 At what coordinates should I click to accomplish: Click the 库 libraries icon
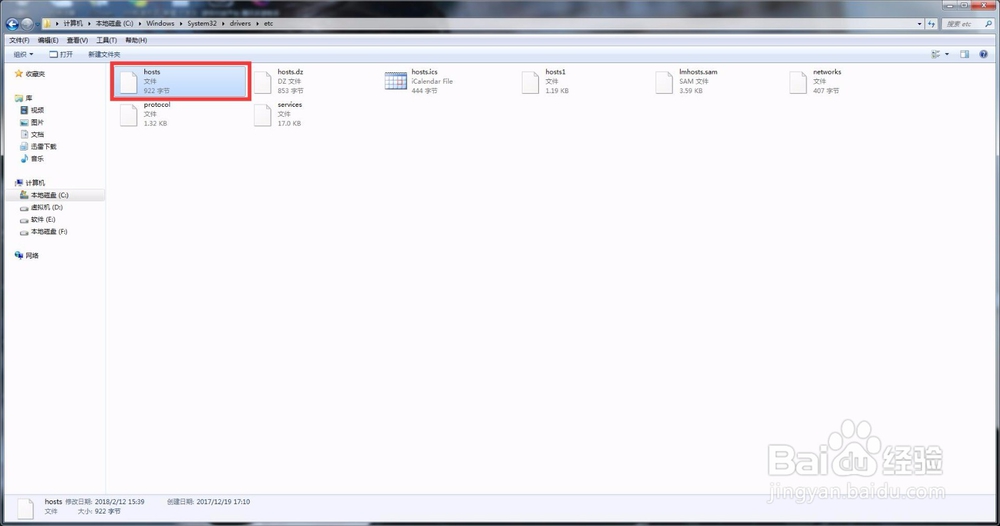18,98
